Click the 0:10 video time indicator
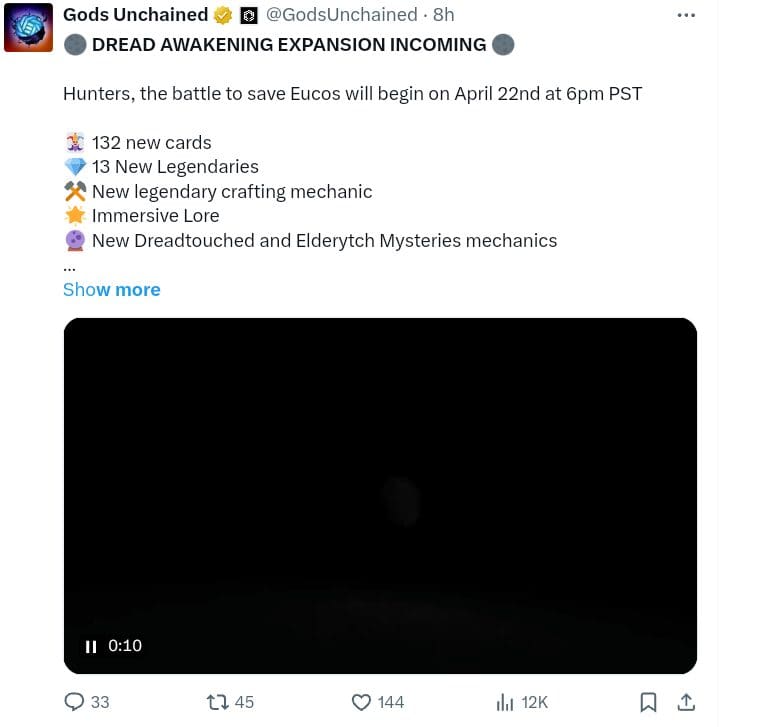 [x=125, y=646]
